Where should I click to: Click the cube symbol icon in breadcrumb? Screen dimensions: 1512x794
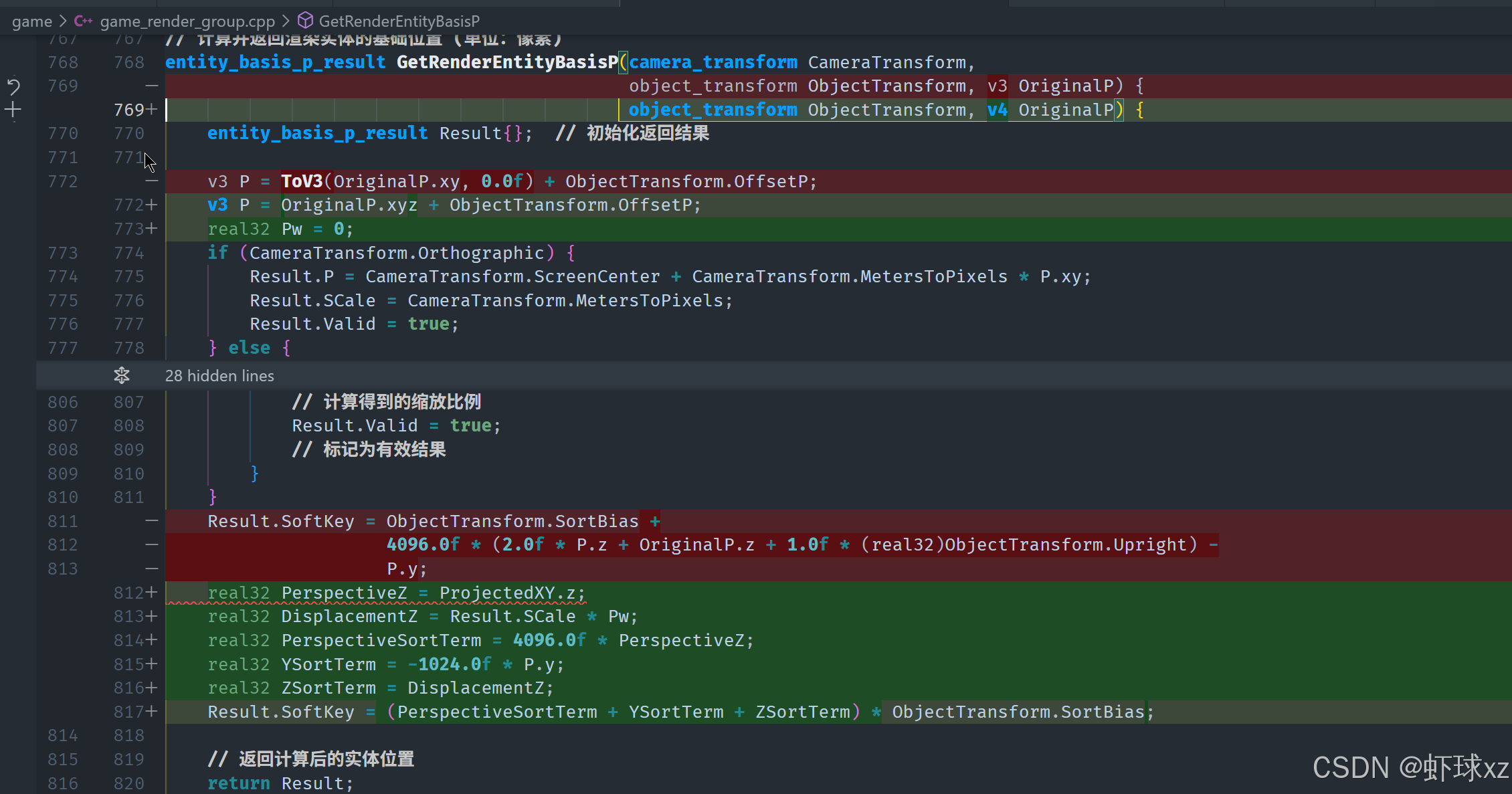point(305,21)
